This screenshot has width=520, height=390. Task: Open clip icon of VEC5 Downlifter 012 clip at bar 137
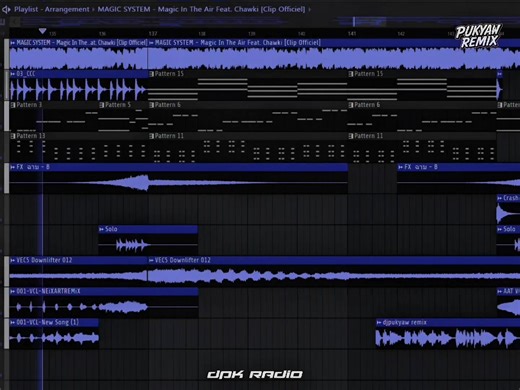[x=151, y=260]
